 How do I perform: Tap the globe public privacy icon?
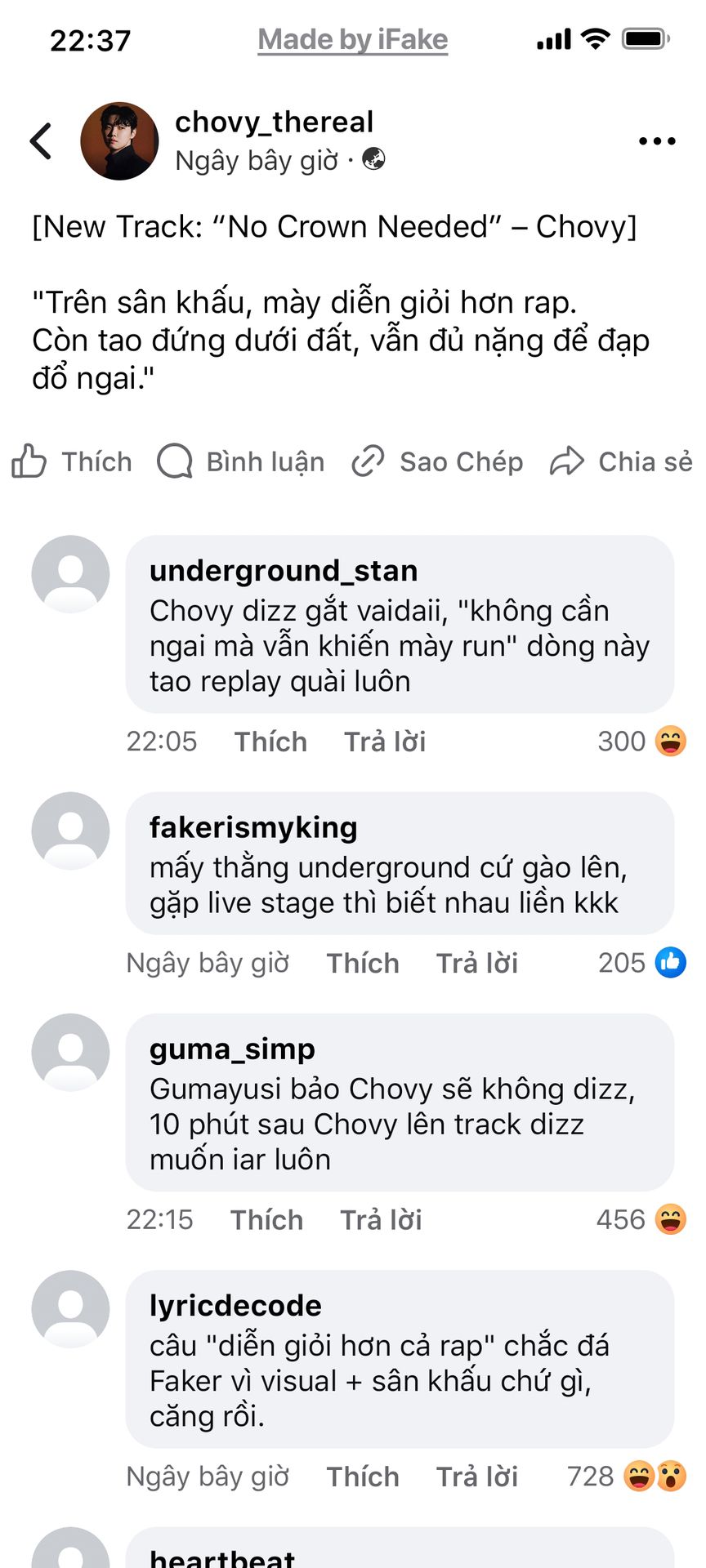pos(374,159)
